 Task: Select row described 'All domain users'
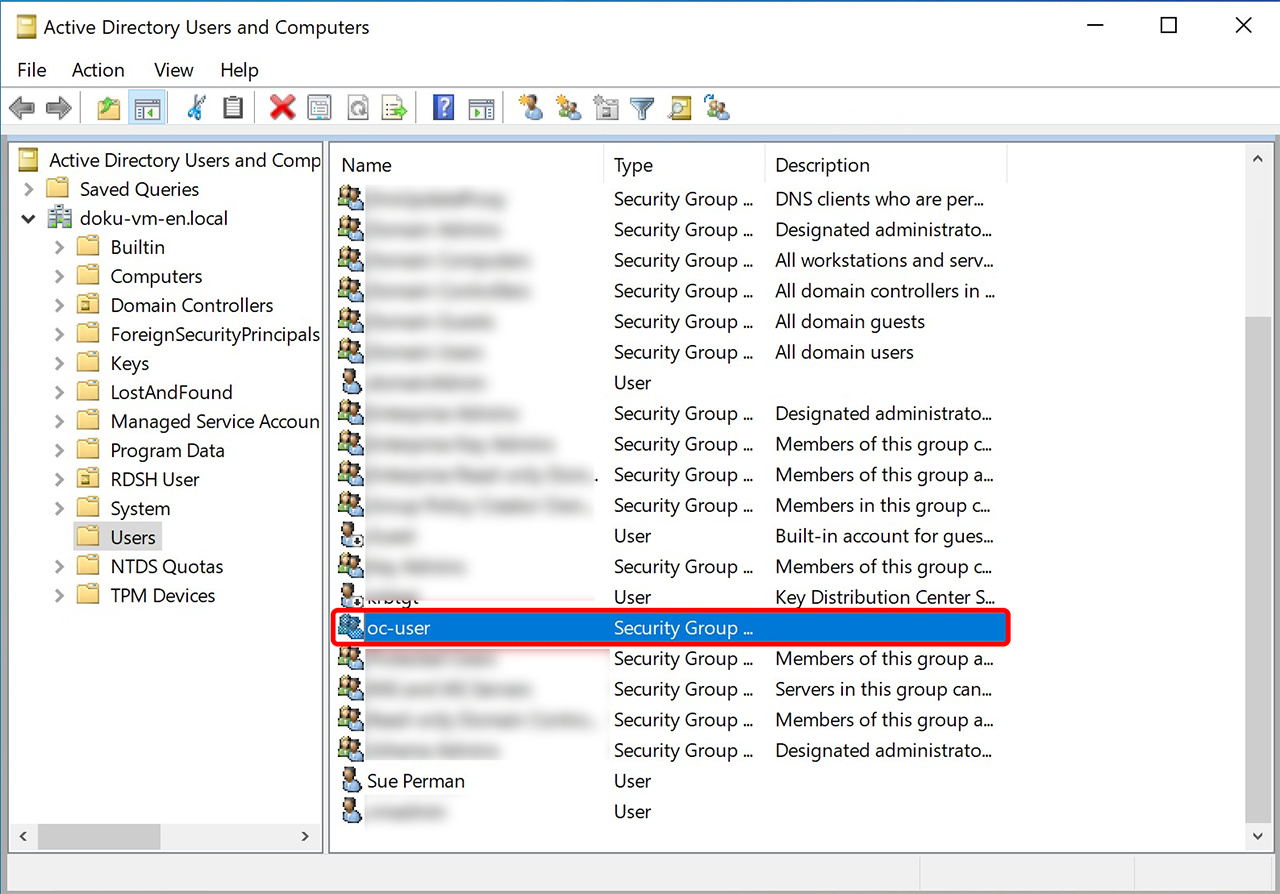point(670,352)
